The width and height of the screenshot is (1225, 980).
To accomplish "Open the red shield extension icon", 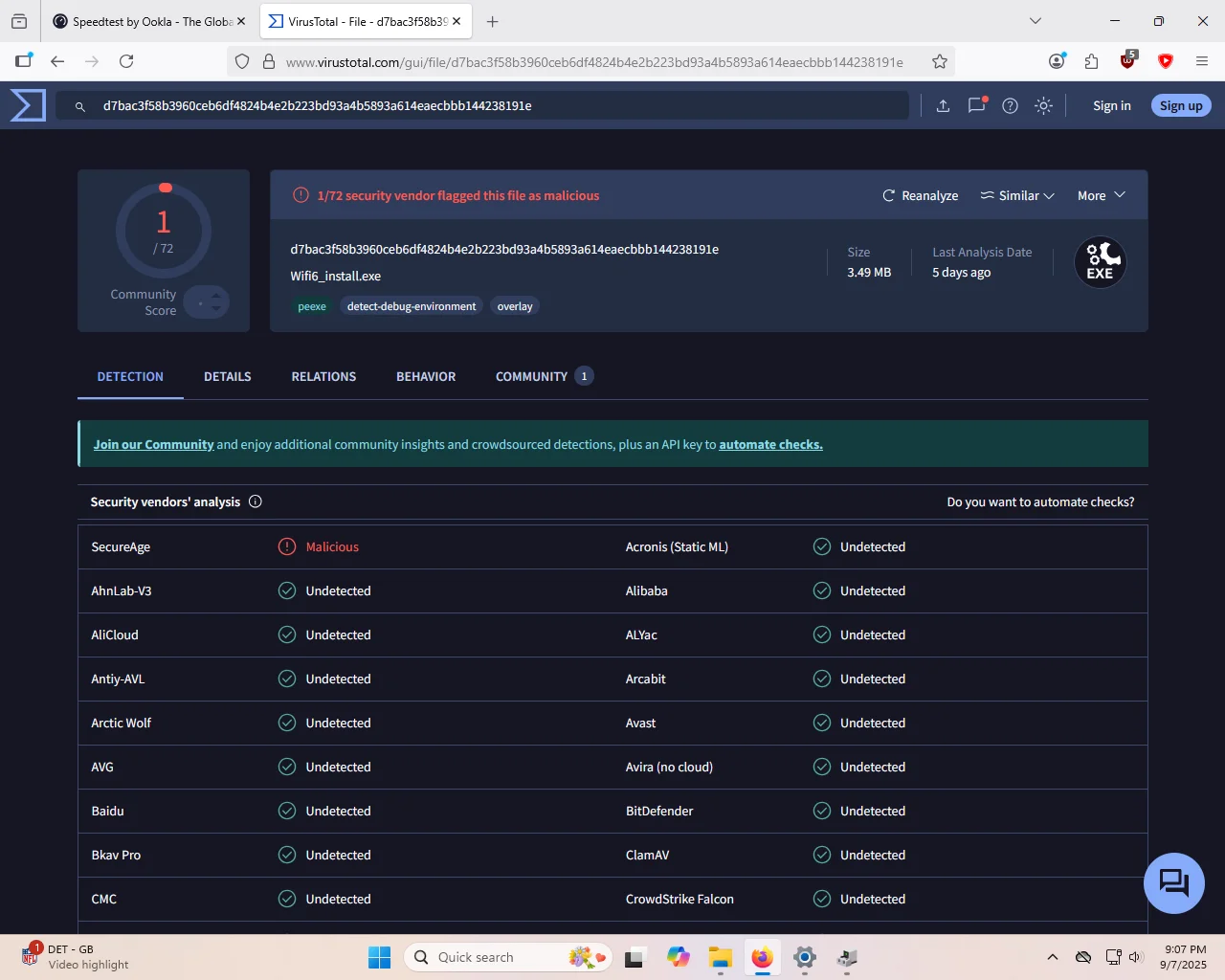I will (1165, 61).
